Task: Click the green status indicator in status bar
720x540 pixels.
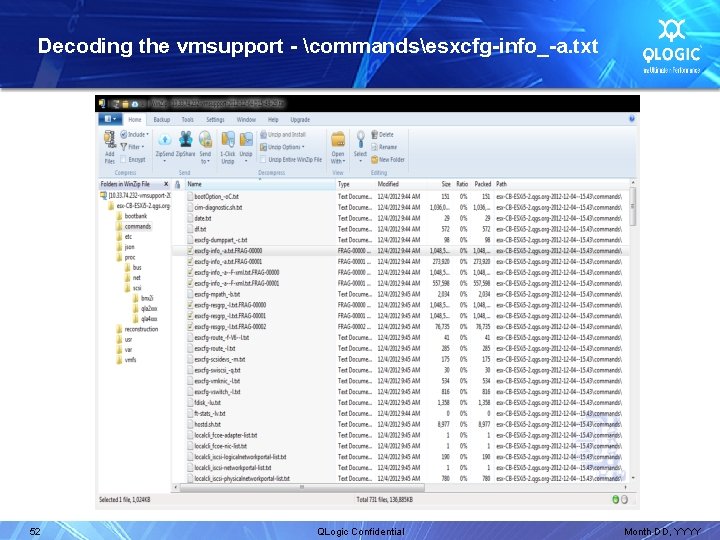Action: coord(616,500)
